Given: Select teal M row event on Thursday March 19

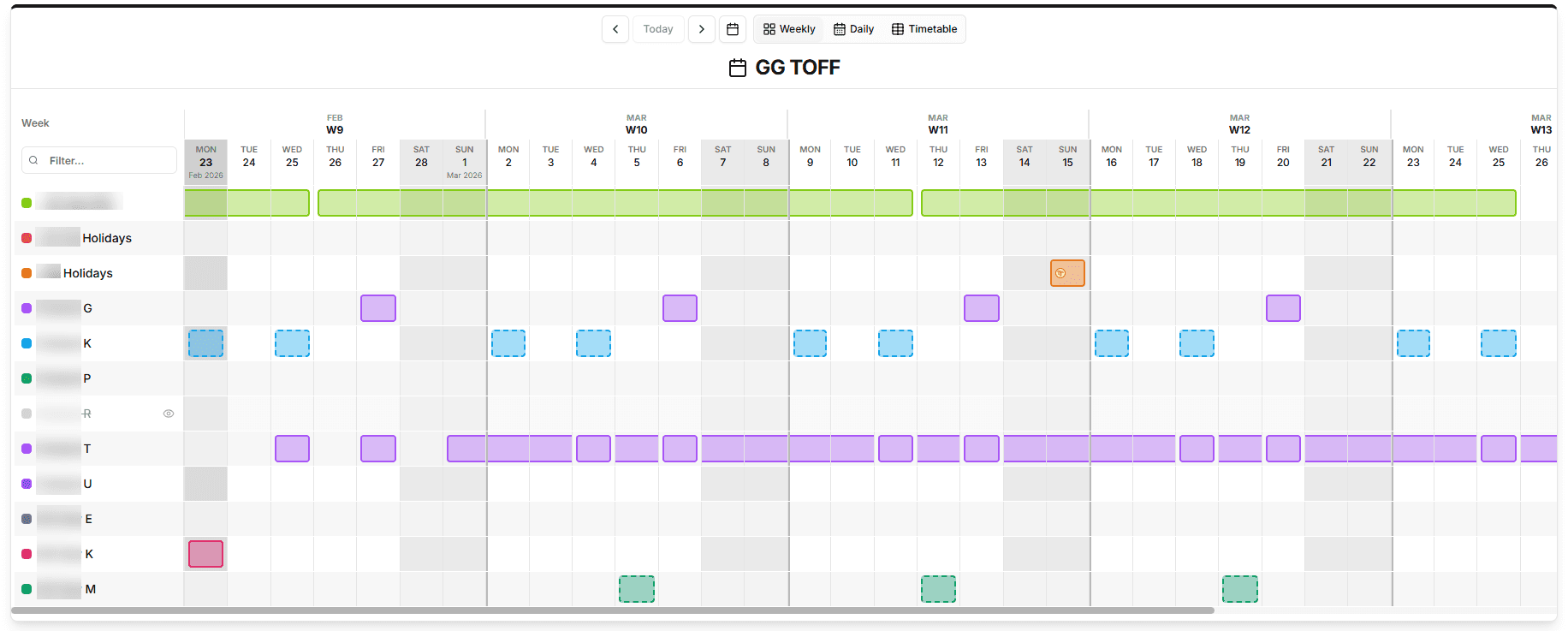Looking at the screenshot, I should (1240, 589).
